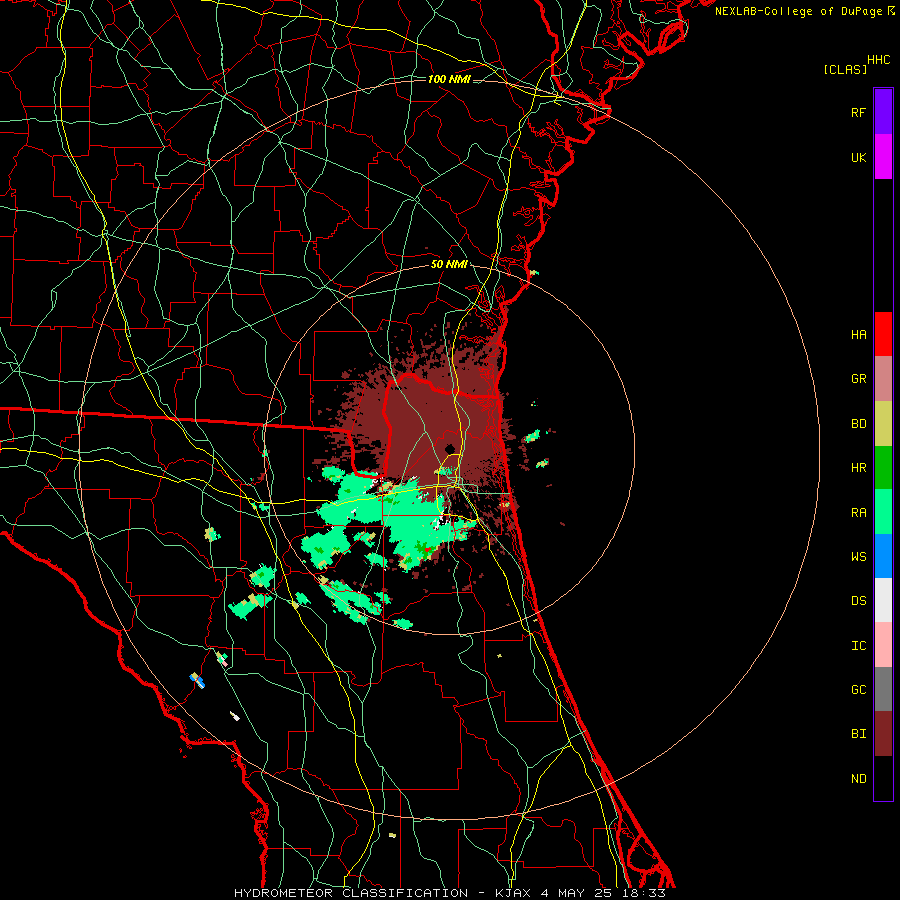Click the GR legend label
Screen dimensions: 900x900
pyautogui.click(x=858, y=379)
